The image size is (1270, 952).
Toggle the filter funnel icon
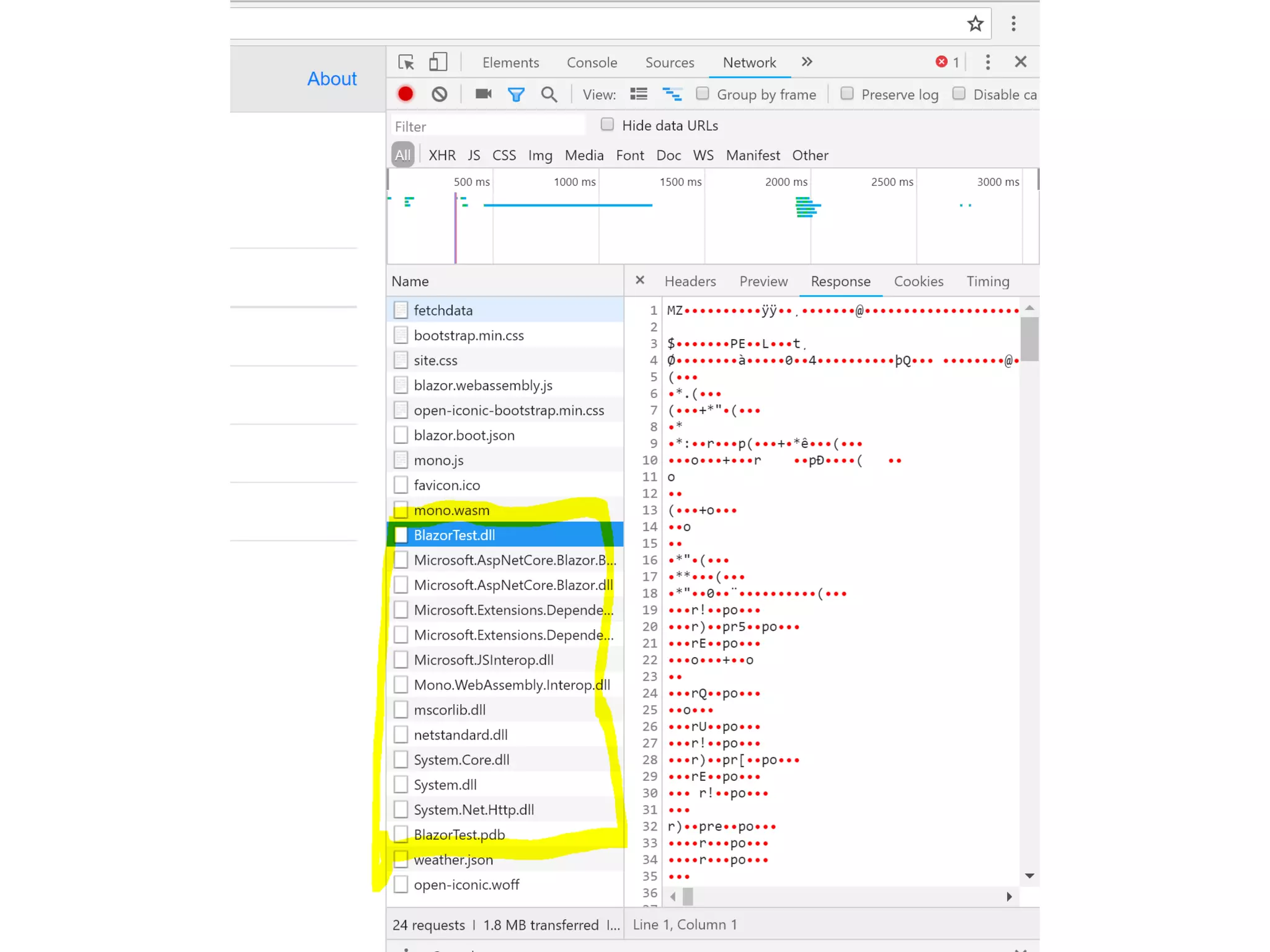(516, 94)
